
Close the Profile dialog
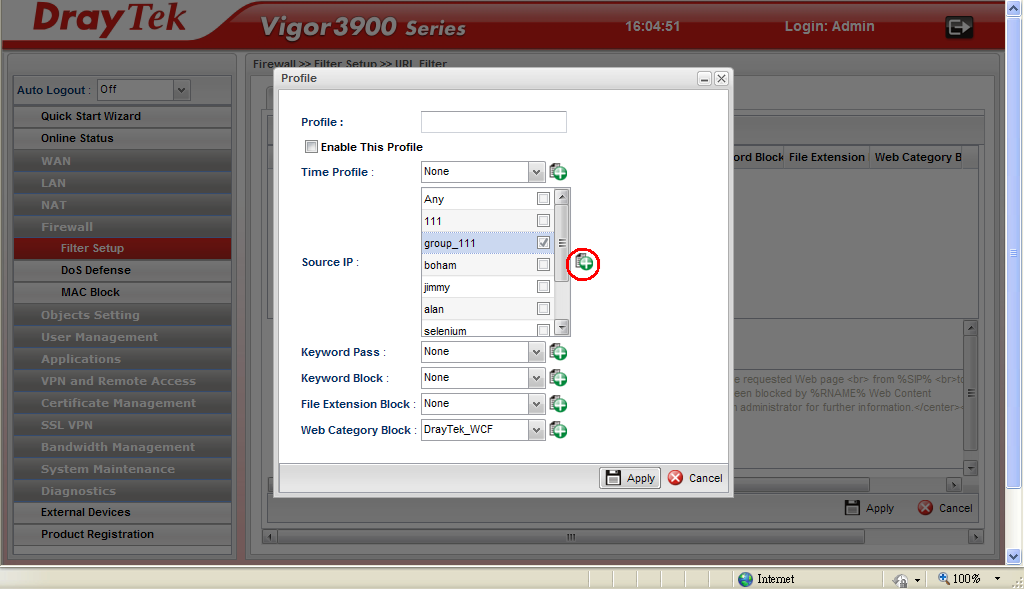721,79
